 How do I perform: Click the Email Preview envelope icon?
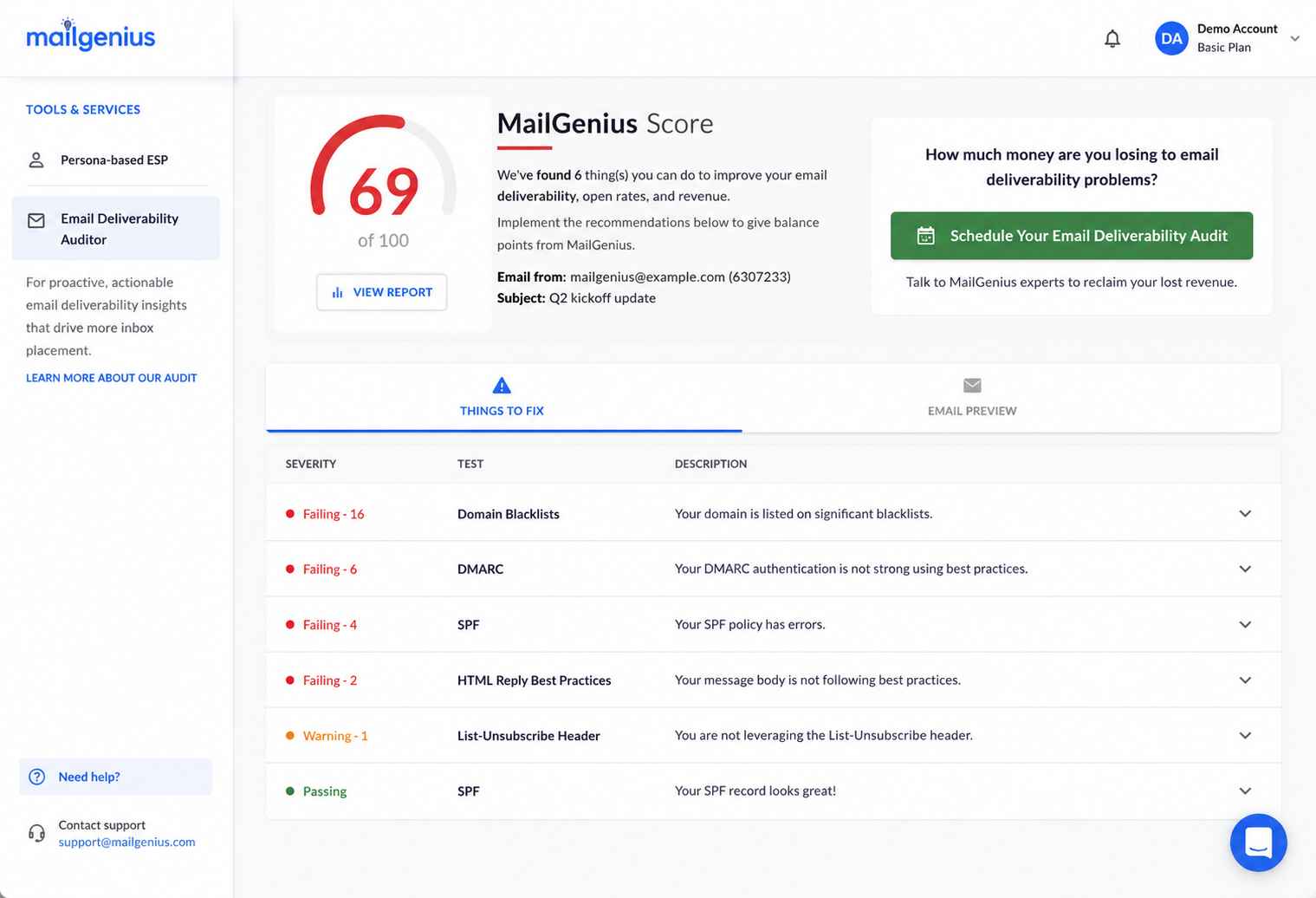pos(972,385)
